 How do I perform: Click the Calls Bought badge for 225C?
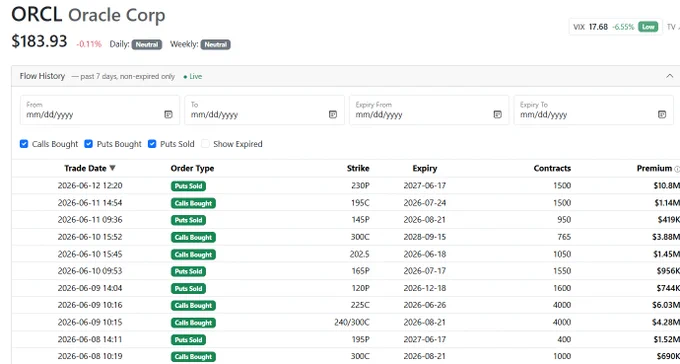pos(193,305)
